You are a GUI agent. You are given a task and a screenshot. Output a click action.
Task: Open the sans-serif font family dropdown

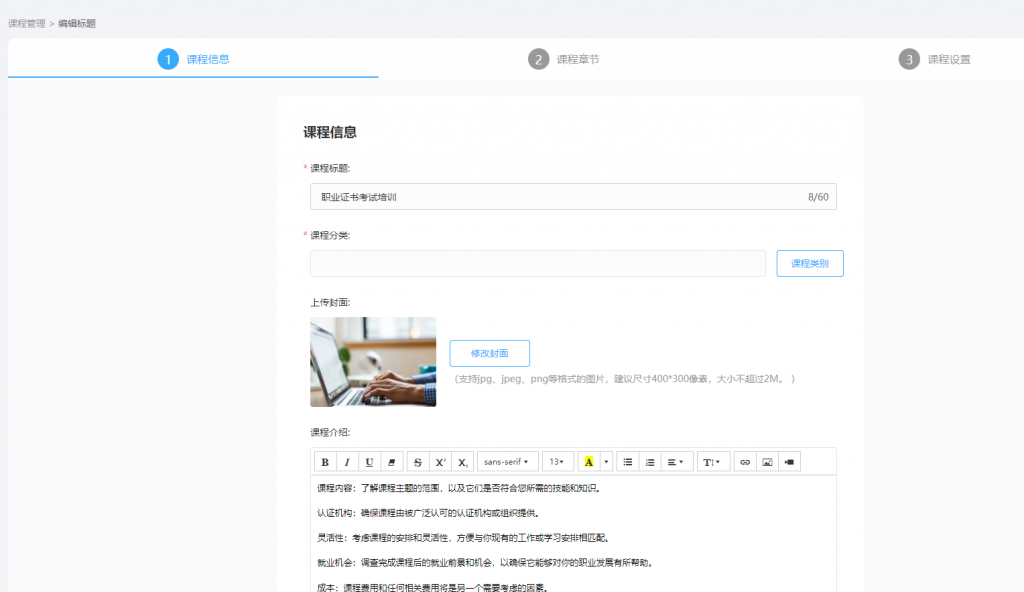coord(507,462)
